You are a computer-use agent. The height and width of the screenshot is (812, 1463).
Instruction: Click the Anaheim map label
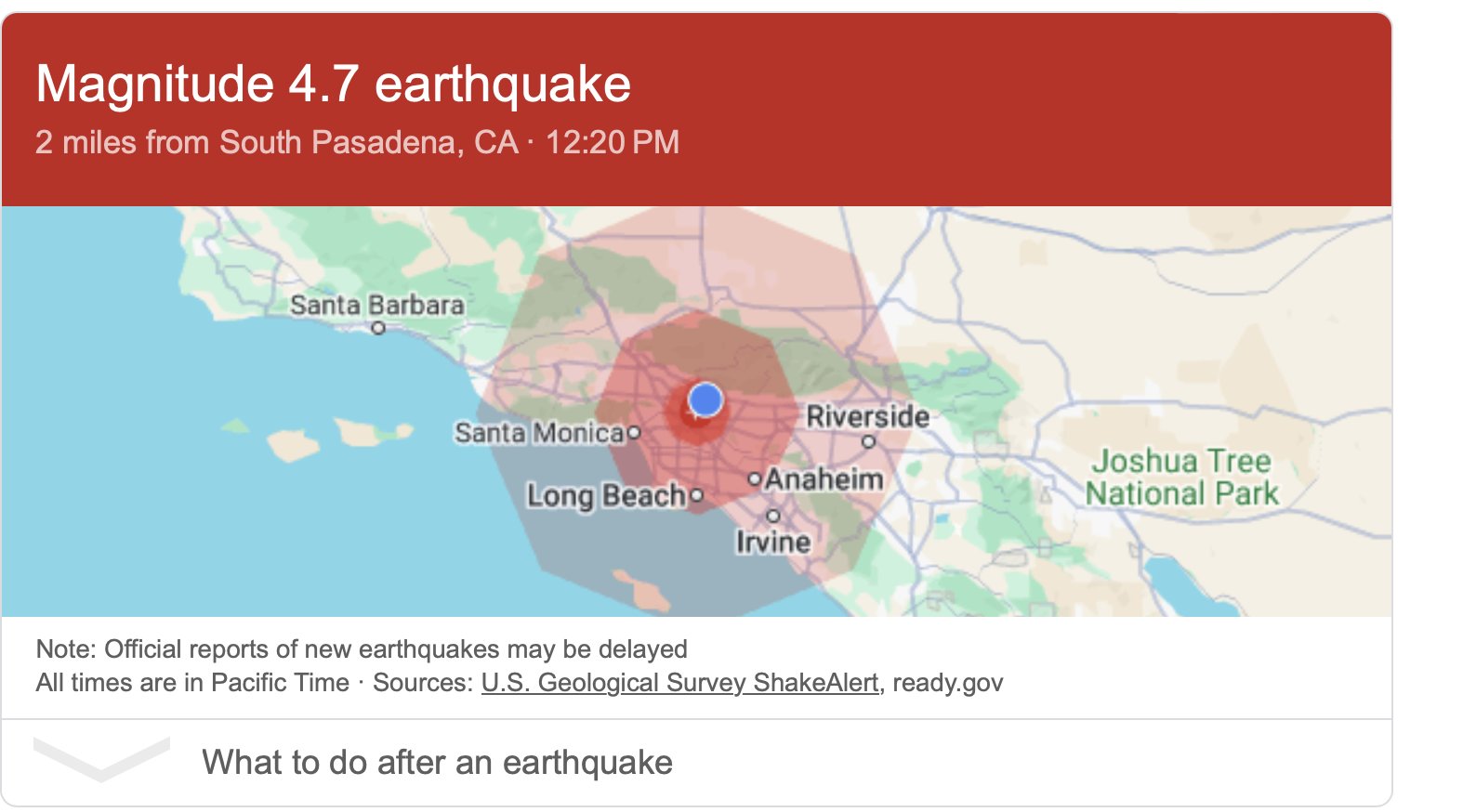[x=824, y=479]
